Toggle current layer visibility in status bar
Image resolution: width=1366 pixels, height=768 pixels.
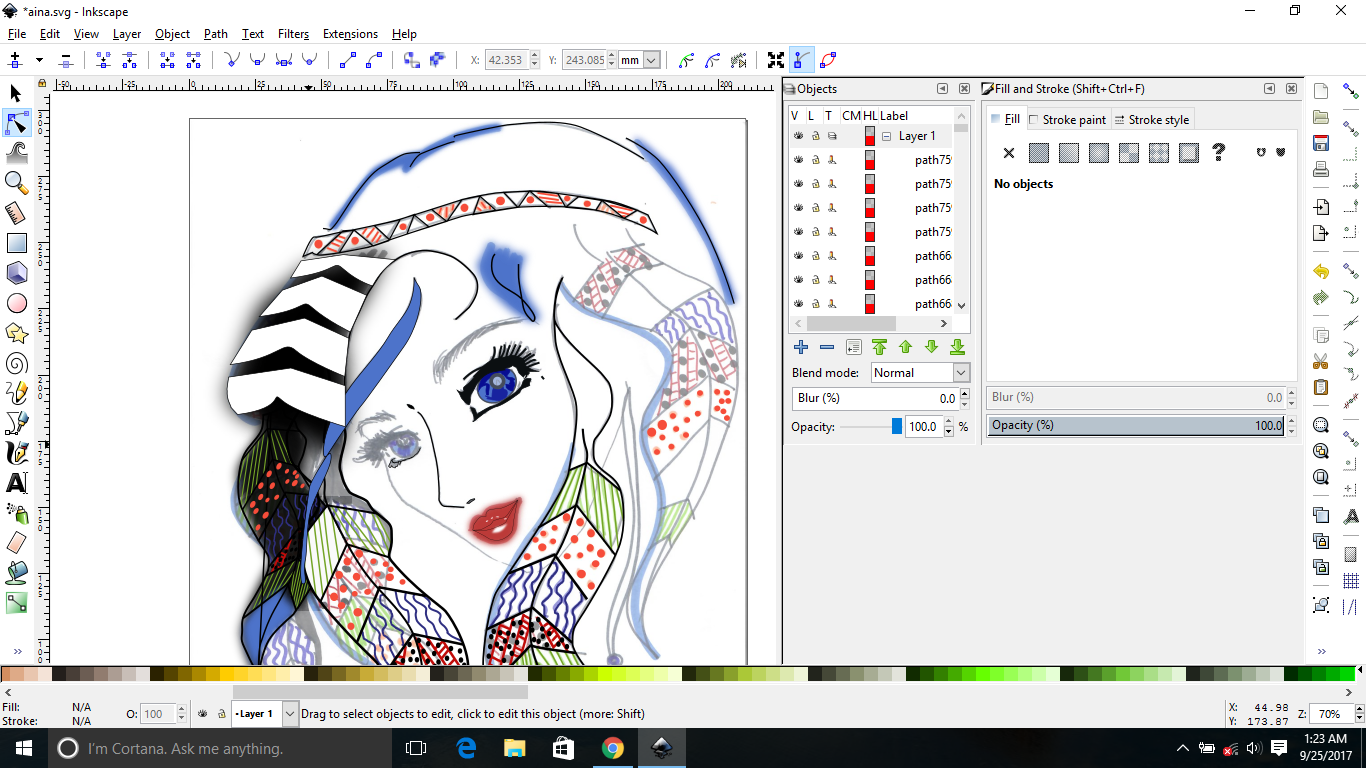(204, 714)
